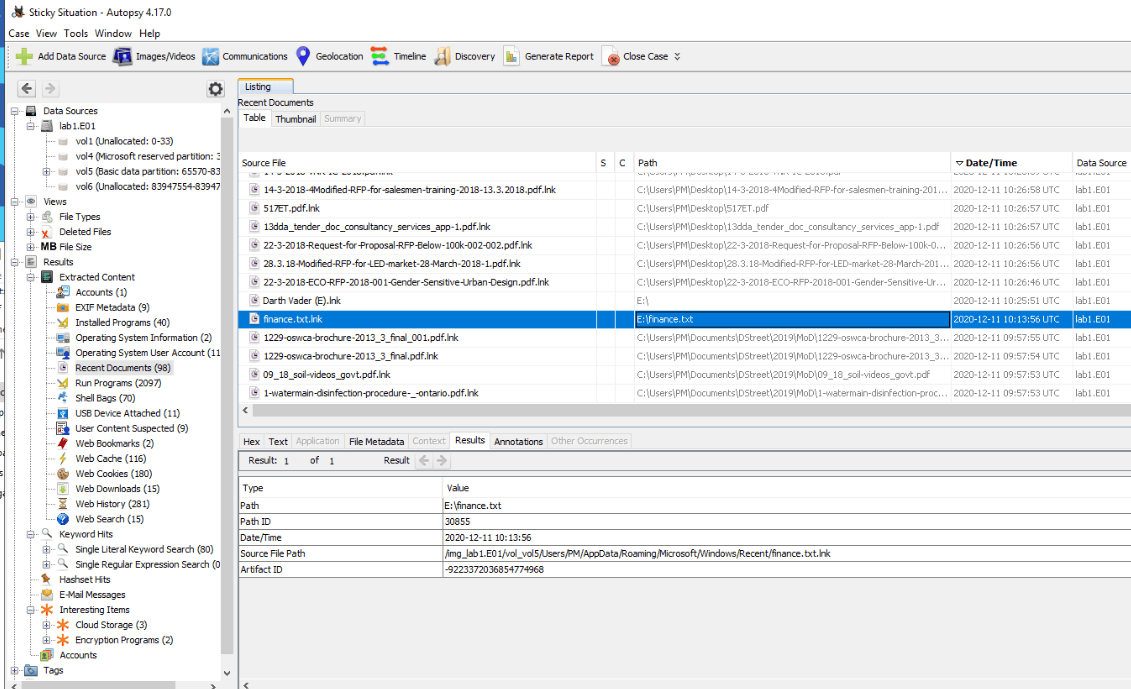Click the Path column header
The height and width of the screenshot is (689, 1131).
point(792,163)
